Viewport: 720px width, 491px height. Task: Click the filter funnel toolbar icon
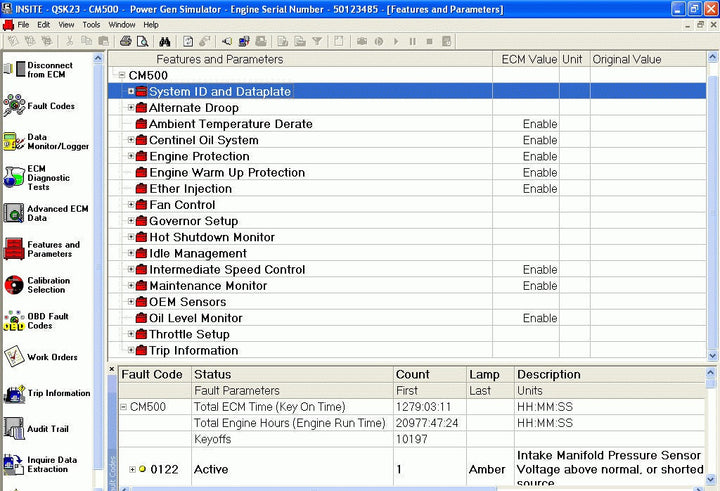point(317,41)
